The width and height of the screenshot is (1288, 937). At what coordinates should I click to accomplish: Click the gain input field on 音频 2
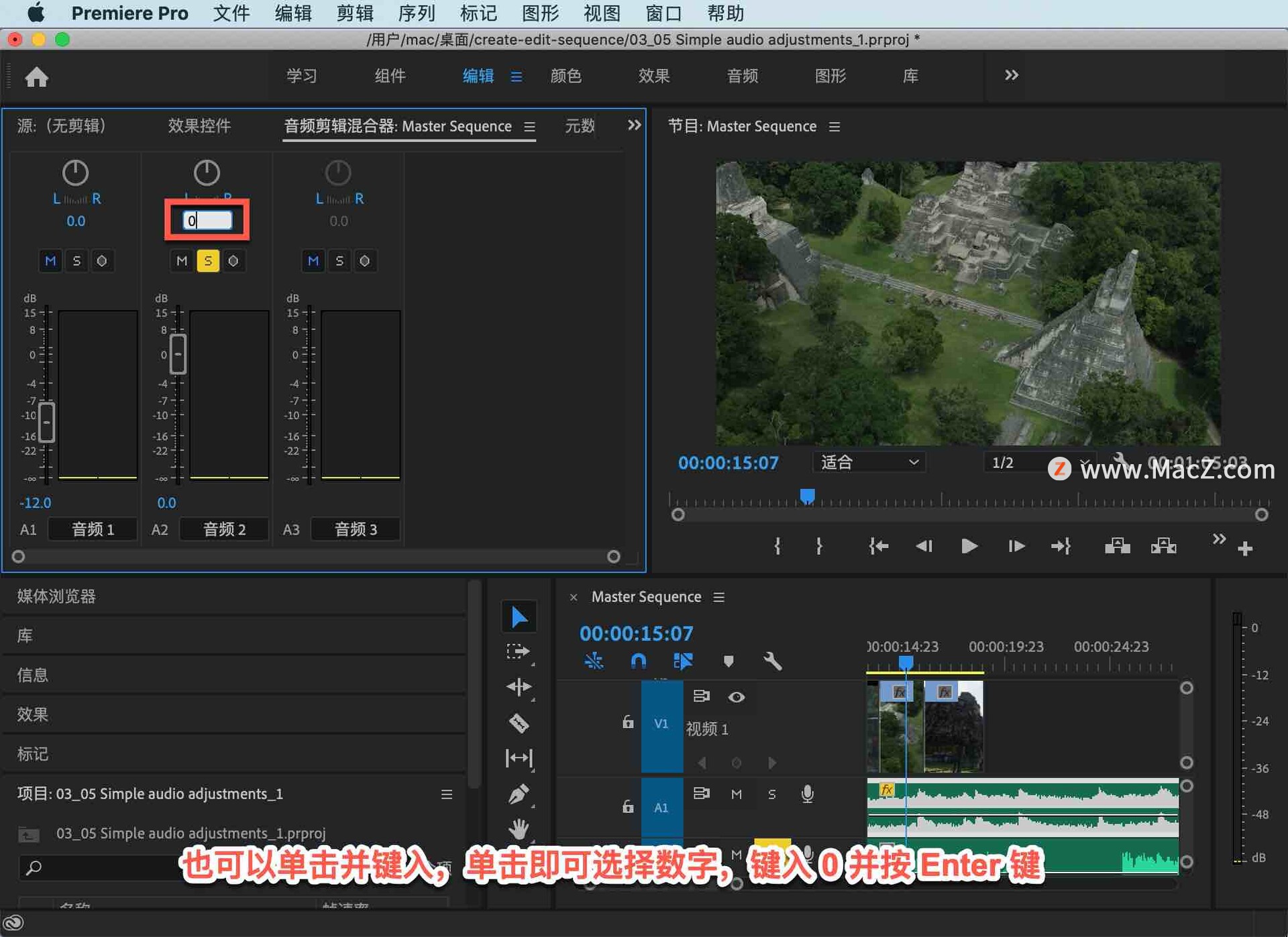click(207, 220)
